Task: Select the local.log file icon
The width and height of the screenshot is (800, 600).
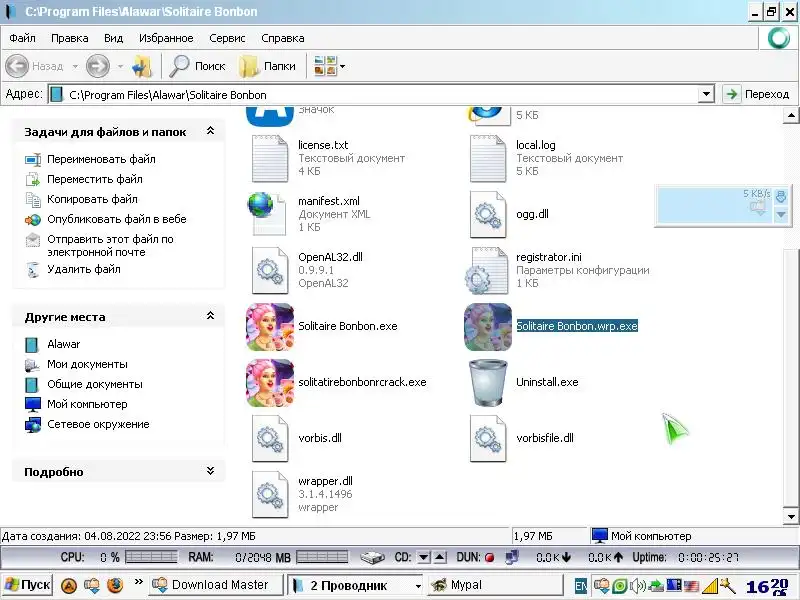Action: pyautogui.click(x=488, y=158)
